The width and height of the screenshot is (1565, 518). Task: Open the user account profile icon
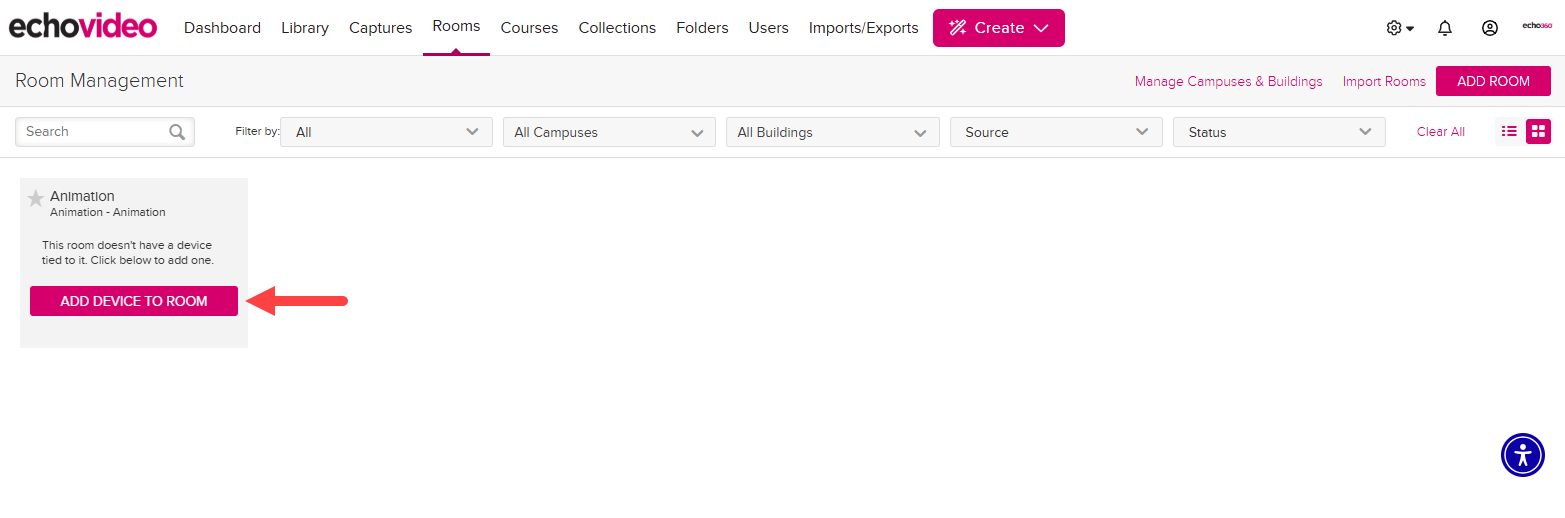click(x=1490, y=28)
